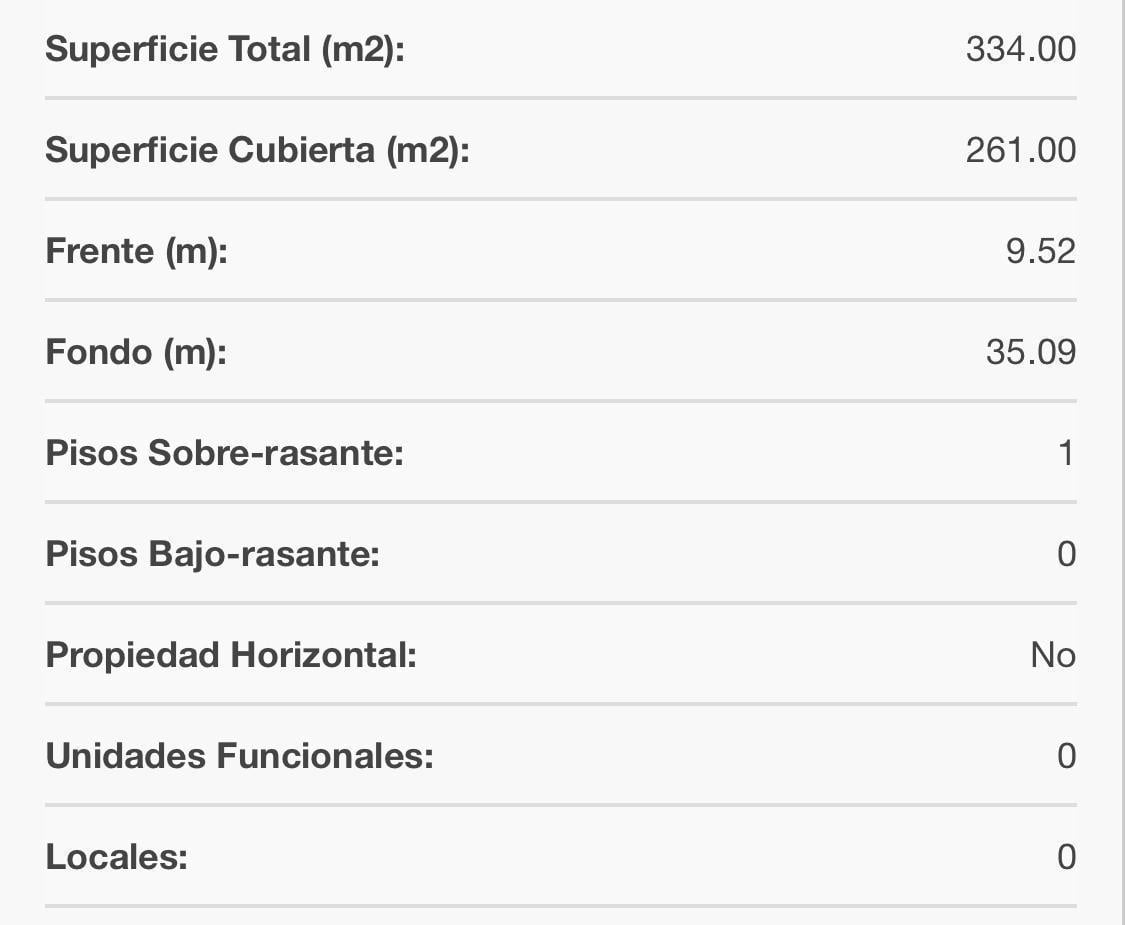Select the Frente (m) label
Screen dimensions: 1125x925
[x=136, y=252]
